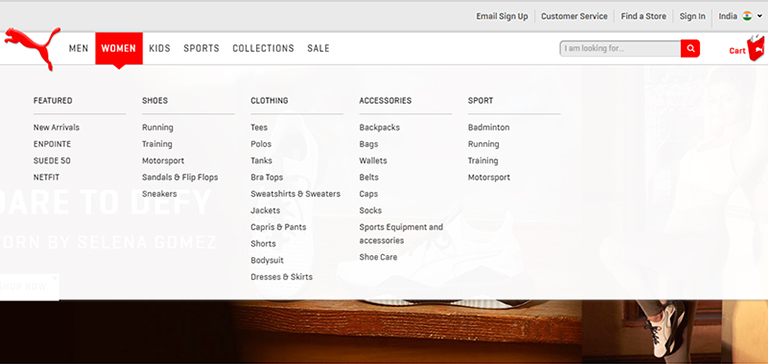Screen dimensions: 768x364
Task: Click Email Sign Up link
Action: click(502, 16)
